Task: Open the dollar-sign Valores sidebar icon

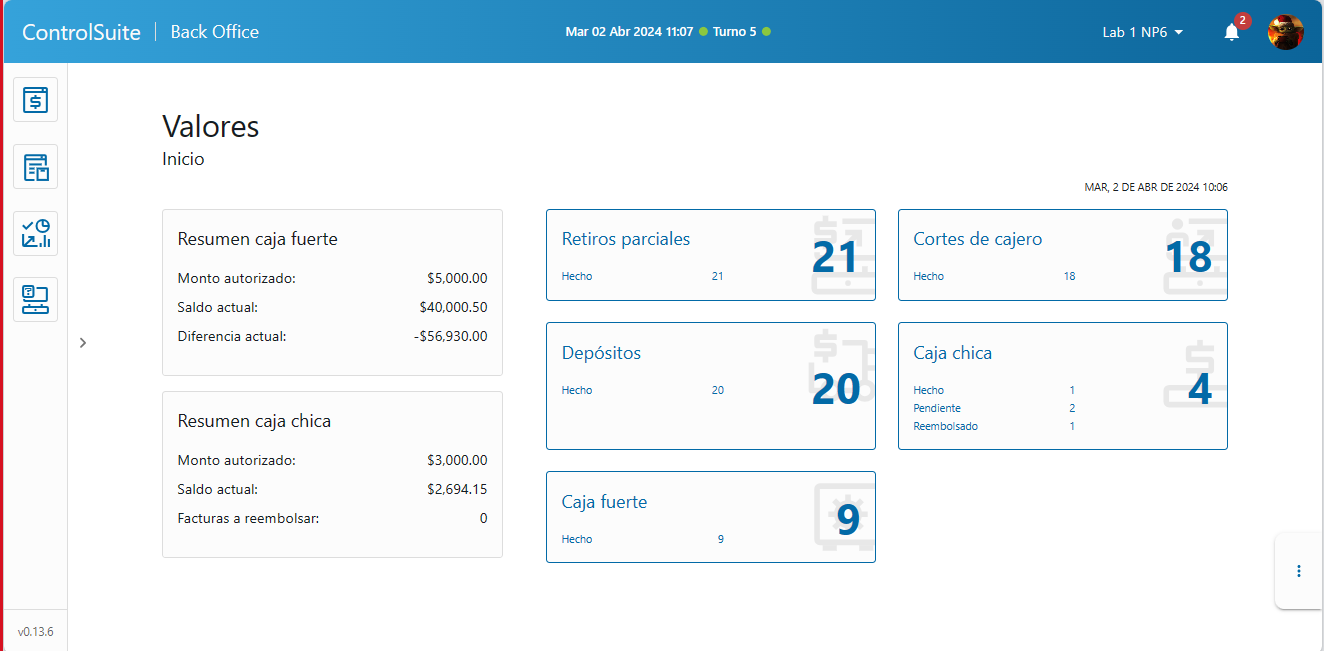Action: [x=35, y=100]
